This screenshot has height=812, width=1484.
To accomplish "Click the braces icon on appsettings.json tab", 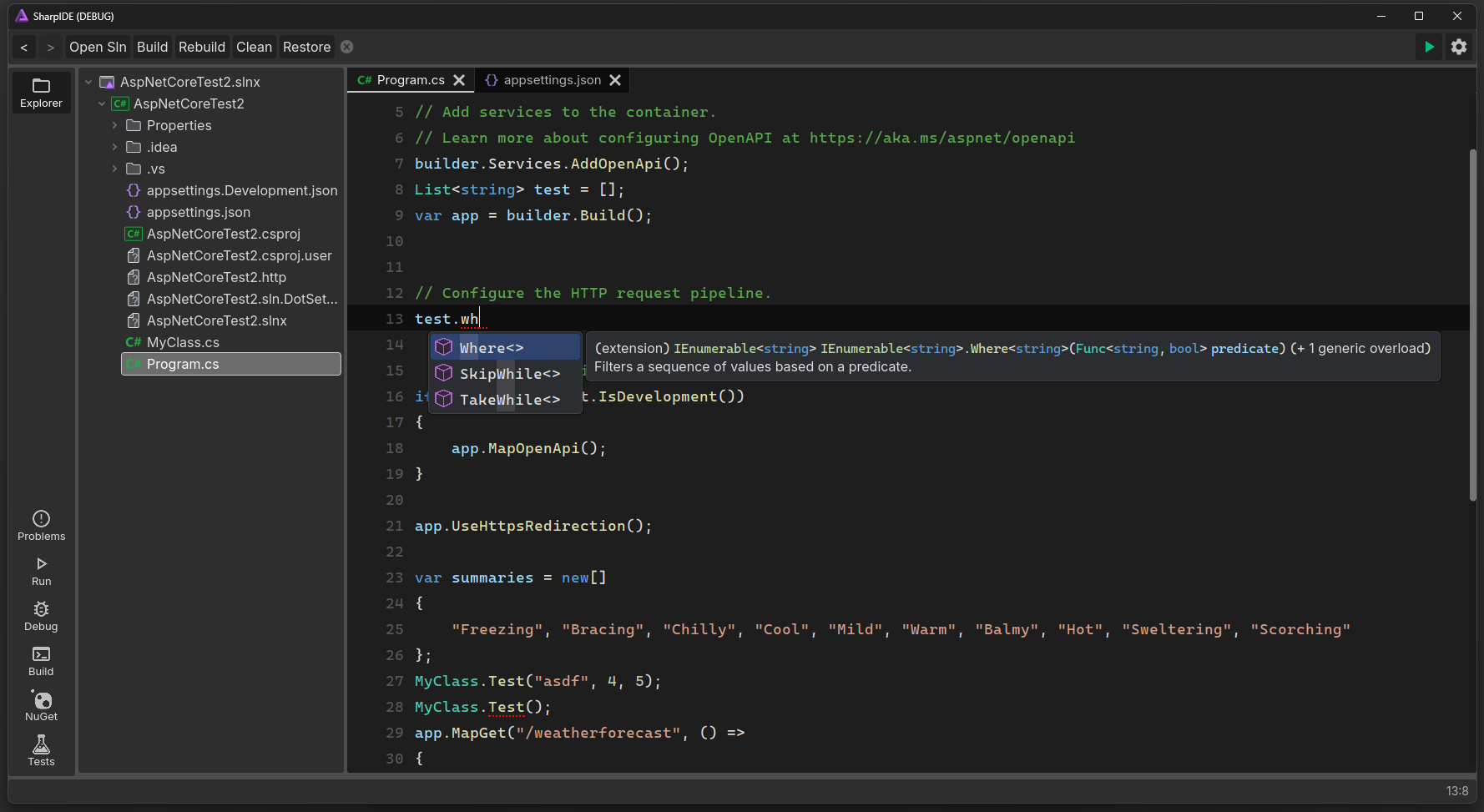I will (492, 80).
